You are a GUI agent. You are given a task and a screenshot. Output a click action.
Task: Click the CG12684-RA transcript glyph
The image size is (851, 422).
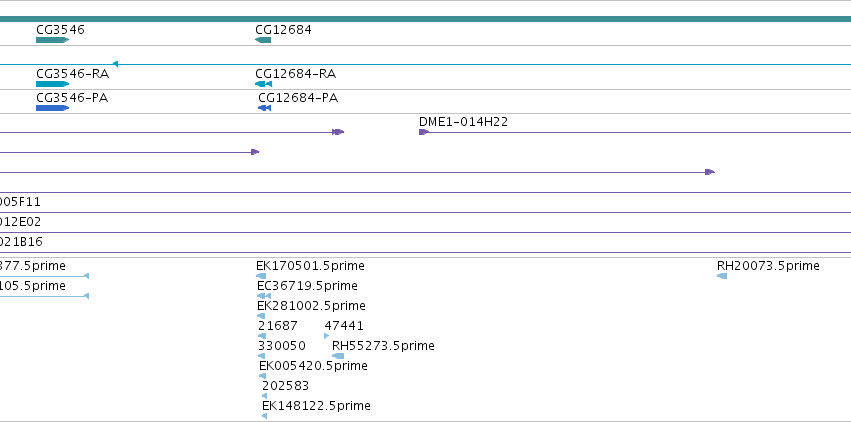pos(264,84)
